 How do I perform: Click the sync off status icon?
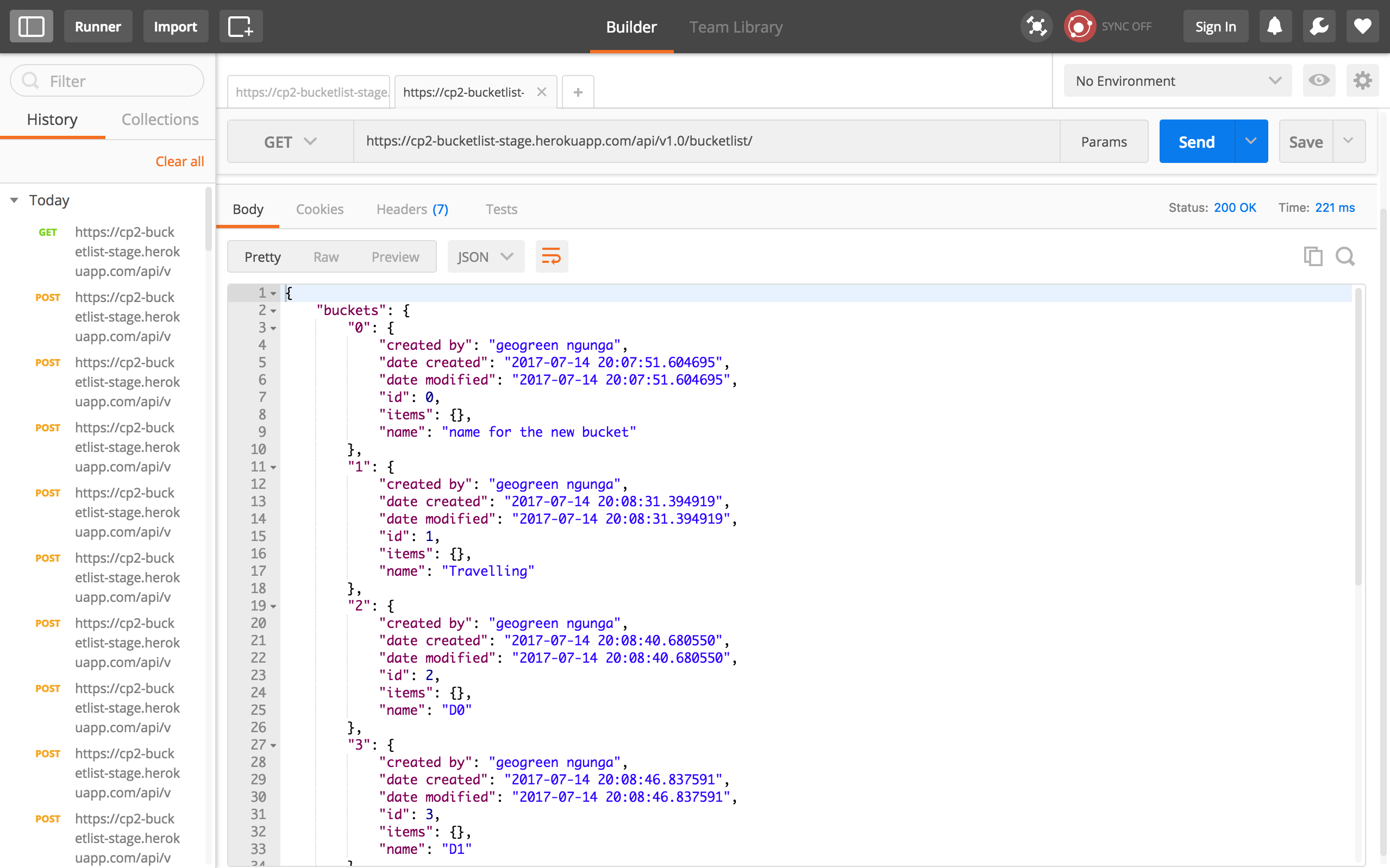(x=1080, y=27)
